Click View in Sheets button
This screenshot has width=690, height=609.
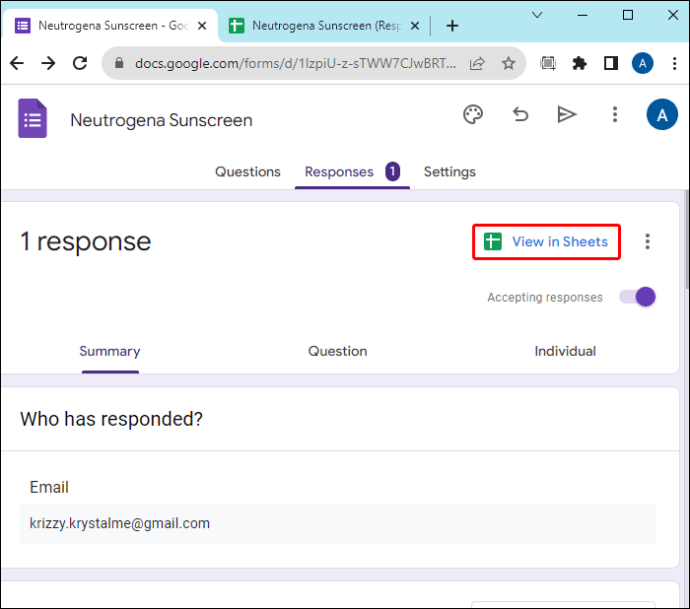546,242
